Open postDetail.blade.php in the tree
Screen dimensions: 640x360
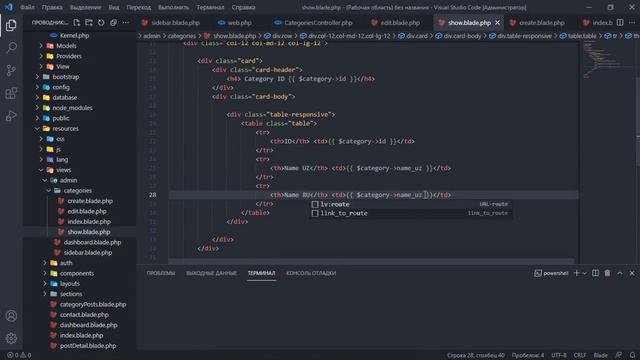pyautogui.click(x=88, y=346)
